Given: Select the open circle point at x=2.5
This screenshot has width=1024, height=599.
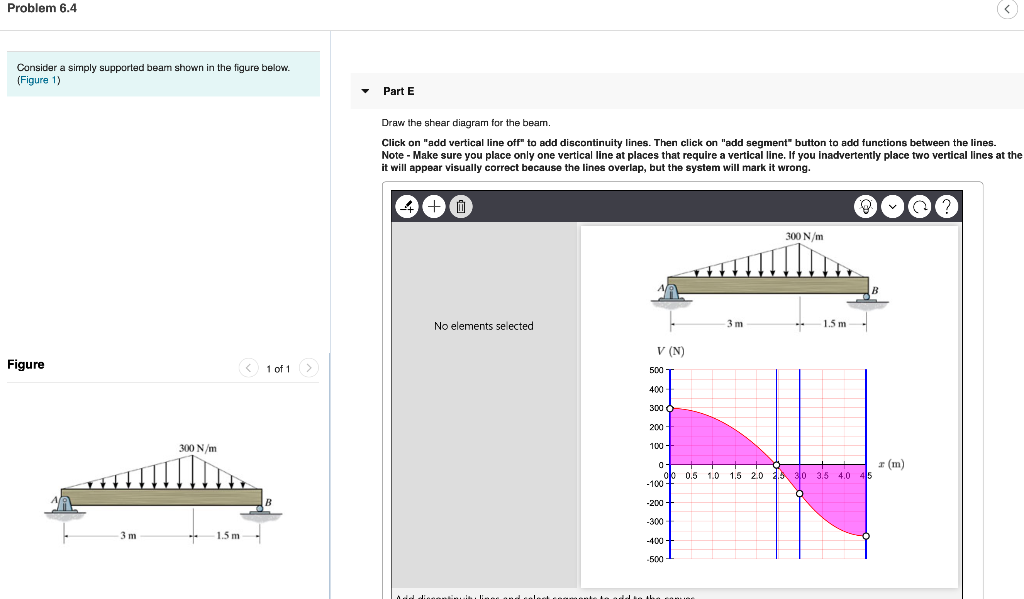Looking at the screenshot, I should click(x=776, y=465).
